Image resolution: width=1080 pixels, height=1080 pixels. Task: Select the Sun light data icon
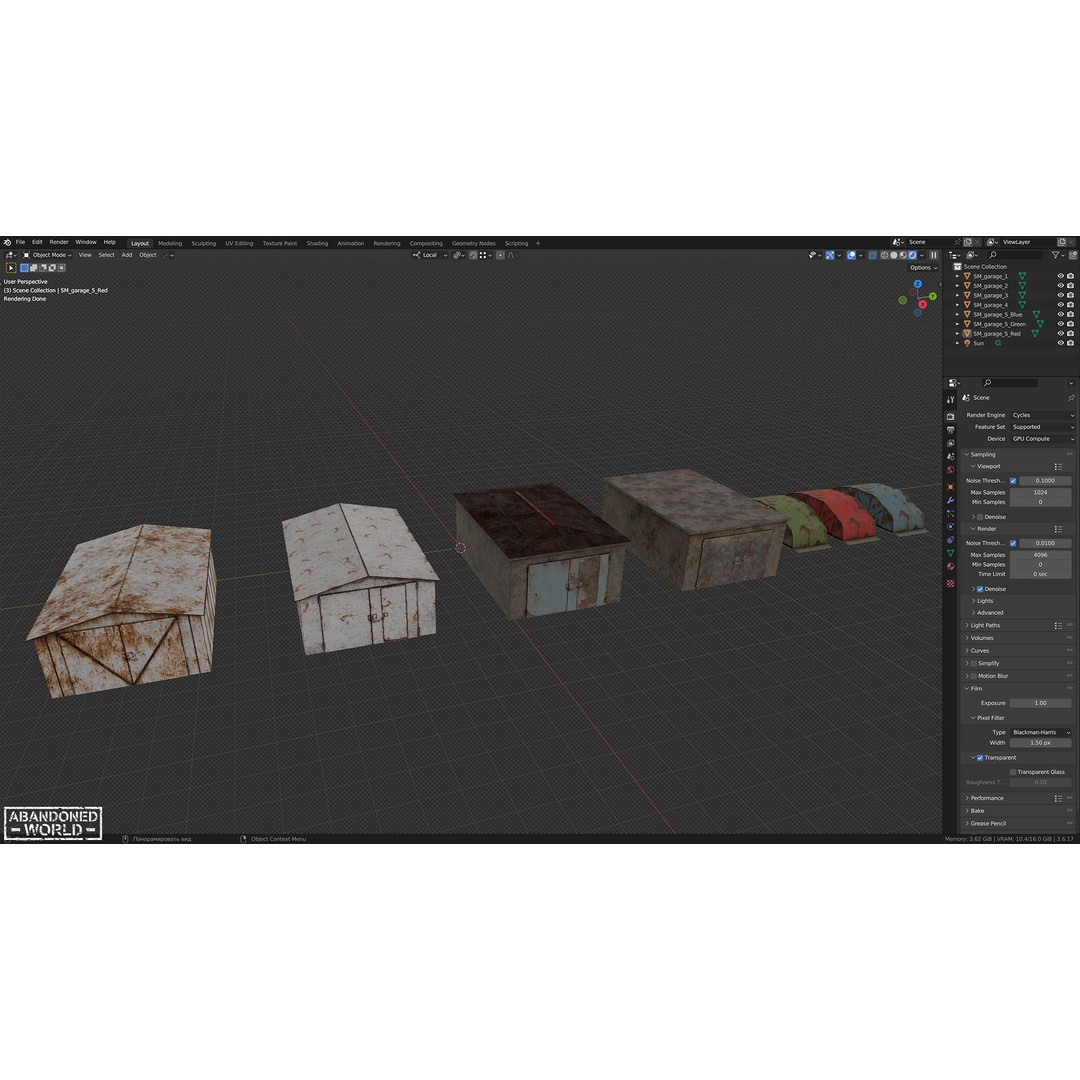[x=998, y=343]
